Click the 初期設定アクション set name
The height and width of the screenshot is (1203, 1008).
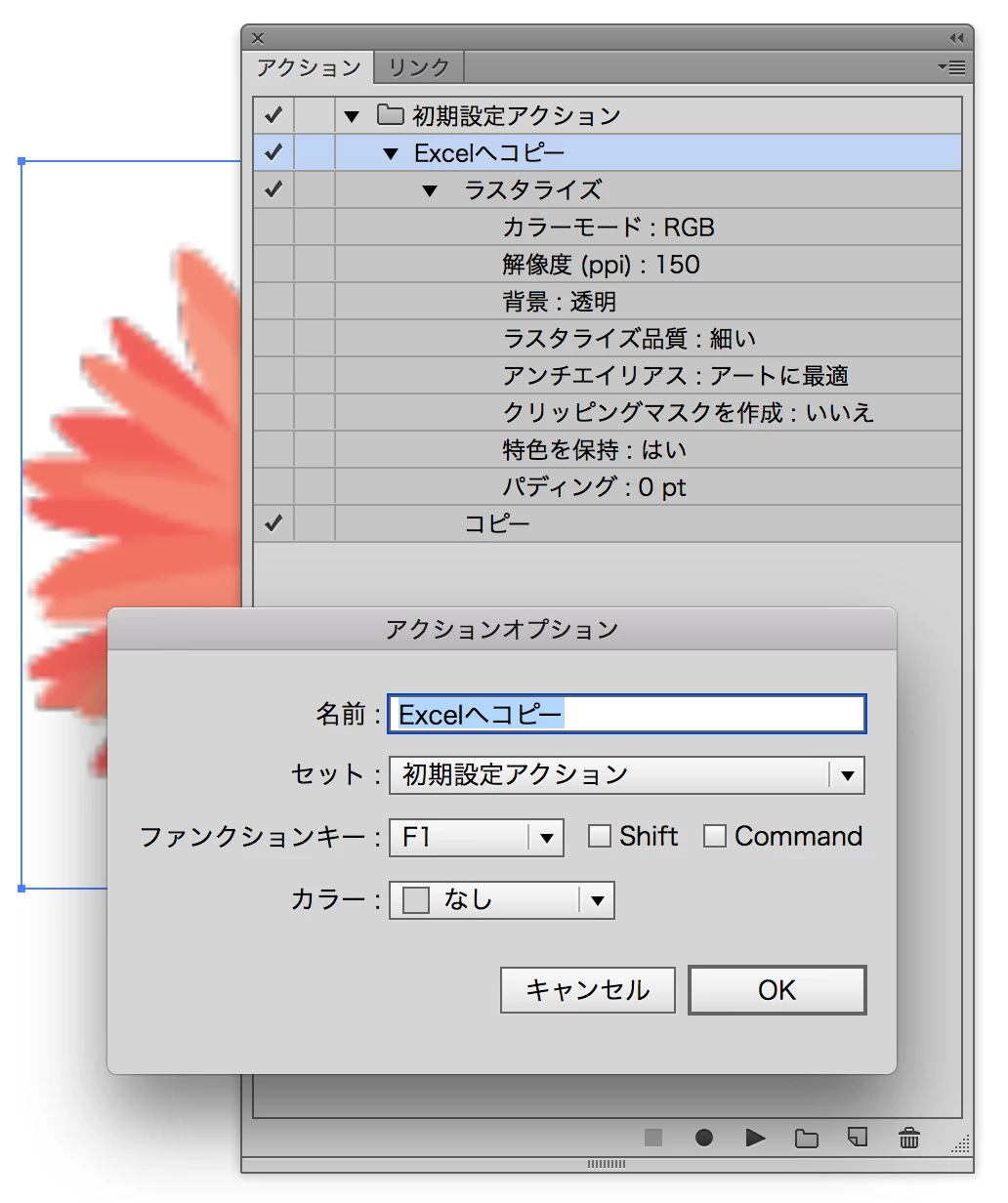tap(517, 115)
